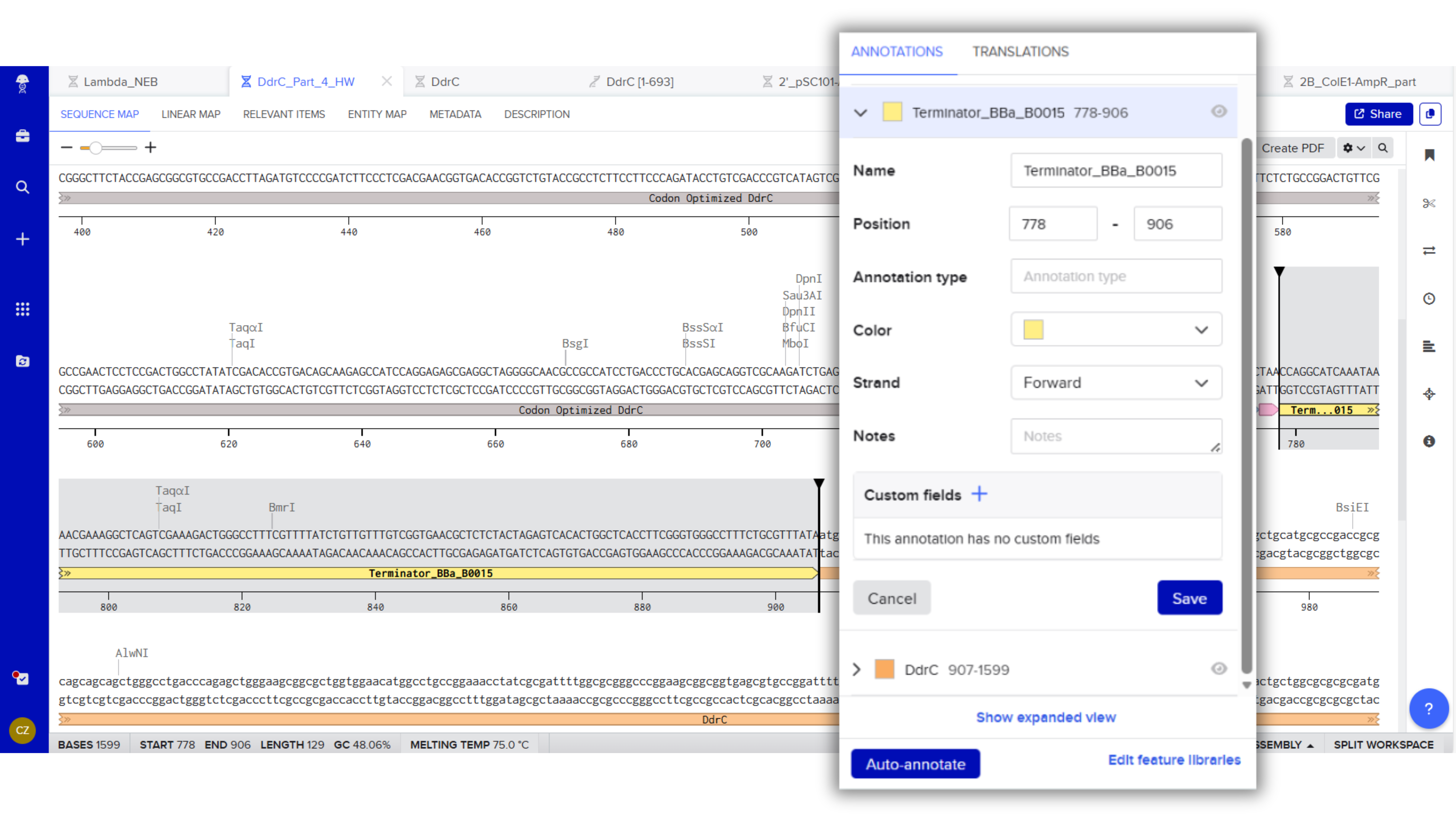Click the projects briefcase icon
The width and height of the screenshot is (1456, 819).
click(23, 136)
